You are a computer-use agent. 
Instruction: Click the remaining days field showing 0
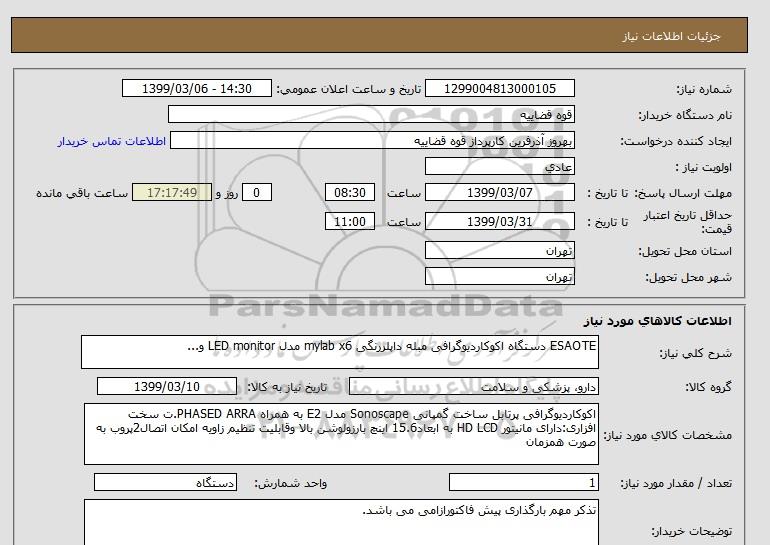point(256,192)
